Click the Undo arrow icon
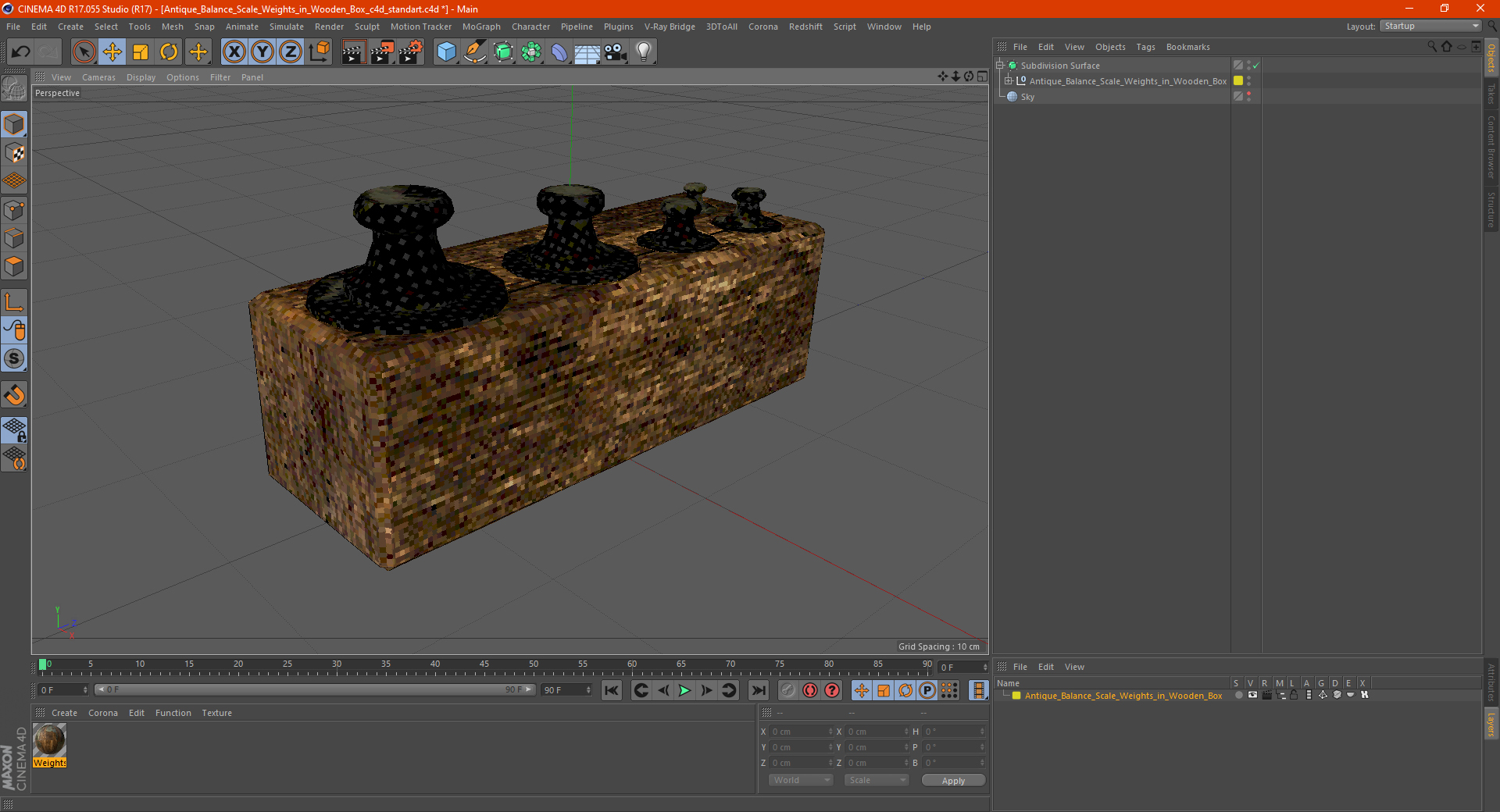1500x812 pixels. click(21, 52)
